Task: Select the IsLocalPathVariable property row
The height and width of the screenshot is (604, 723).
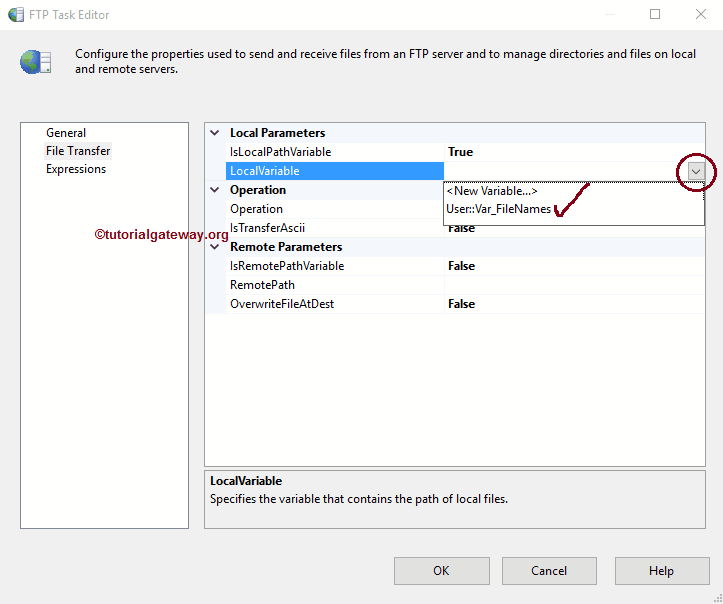Action: click(x=280, y=152)
